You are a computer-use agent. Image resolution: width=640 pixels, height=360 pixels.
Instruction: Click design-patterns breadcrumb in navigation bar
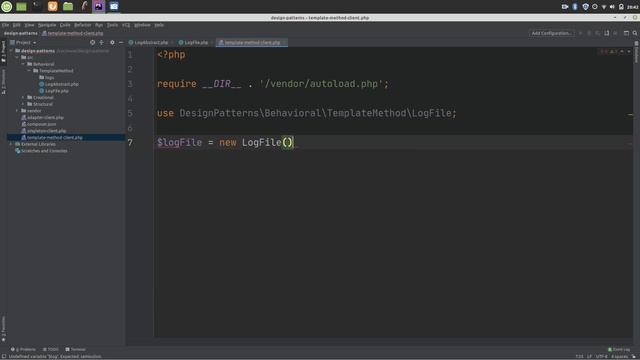pyautogui.click(x=20, y=33)
